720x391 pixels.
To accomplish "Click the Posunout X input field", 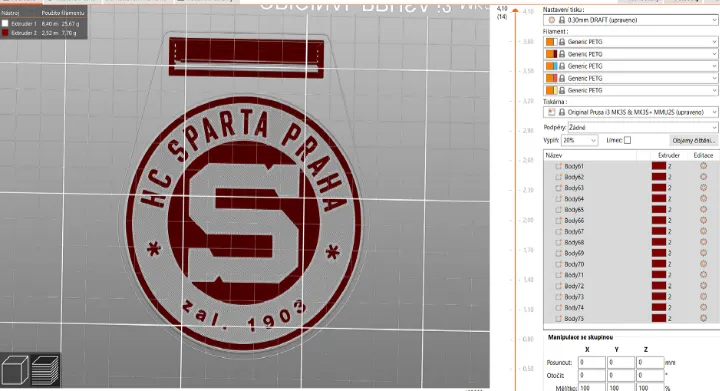I will [591, 362].
